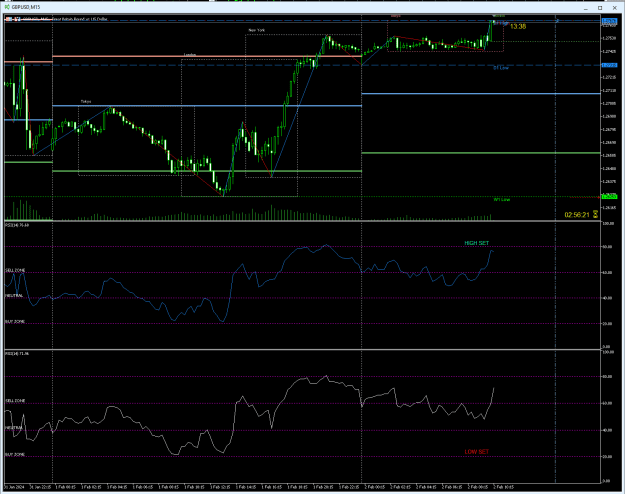The width and height of the screenshot is (625, 494).
Task: Click the New York session label
Action: pyautogui.click(x=256, y=30)
